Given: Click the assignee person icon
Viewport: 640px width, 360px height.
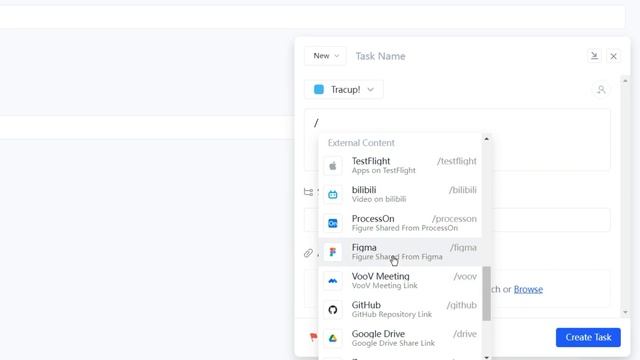Looking at the screenshot, I should point(601,90).
